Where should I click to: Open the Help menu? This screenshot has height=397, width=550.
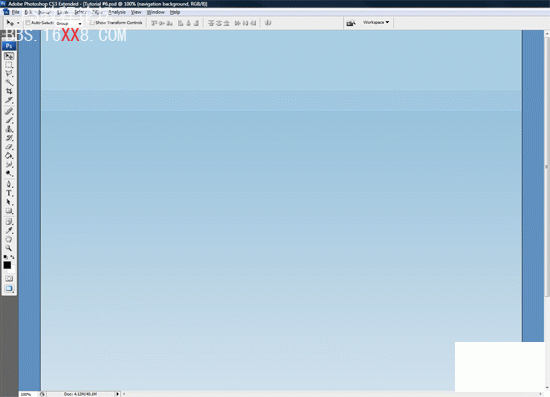(x=175, y=12)
